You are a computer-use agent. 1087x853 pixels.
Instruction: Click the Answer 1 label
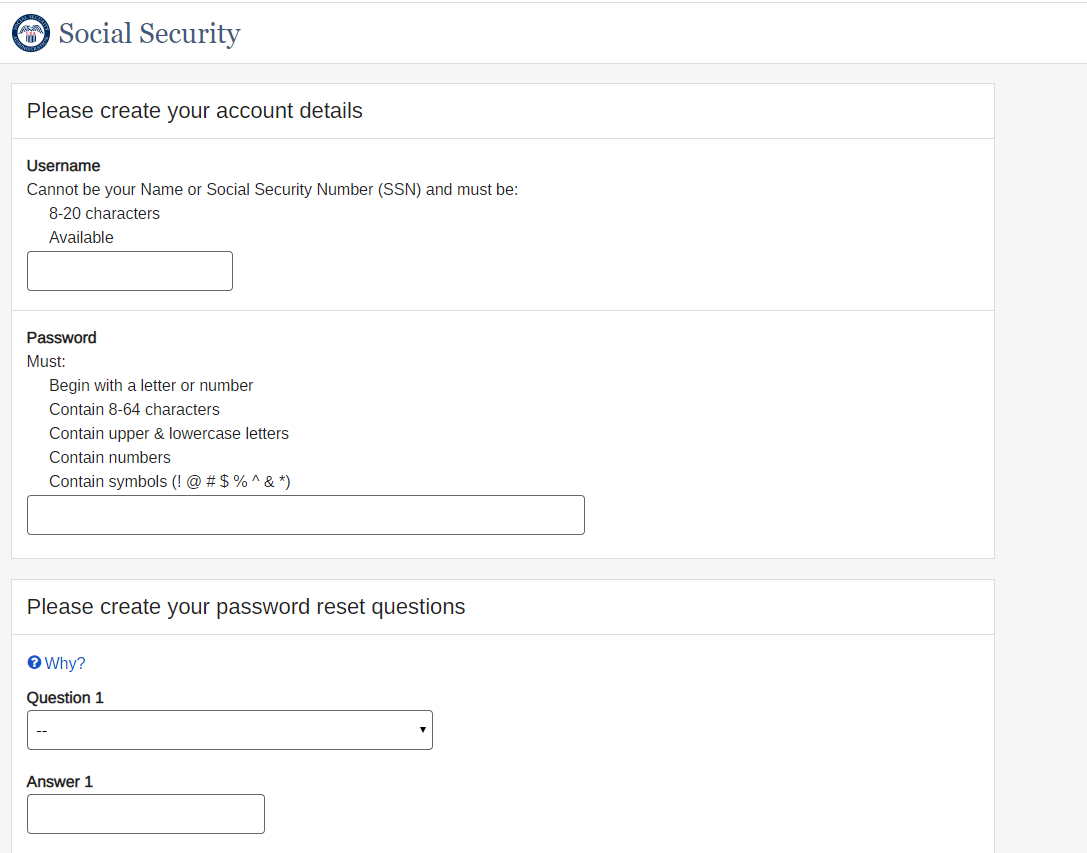60,781
